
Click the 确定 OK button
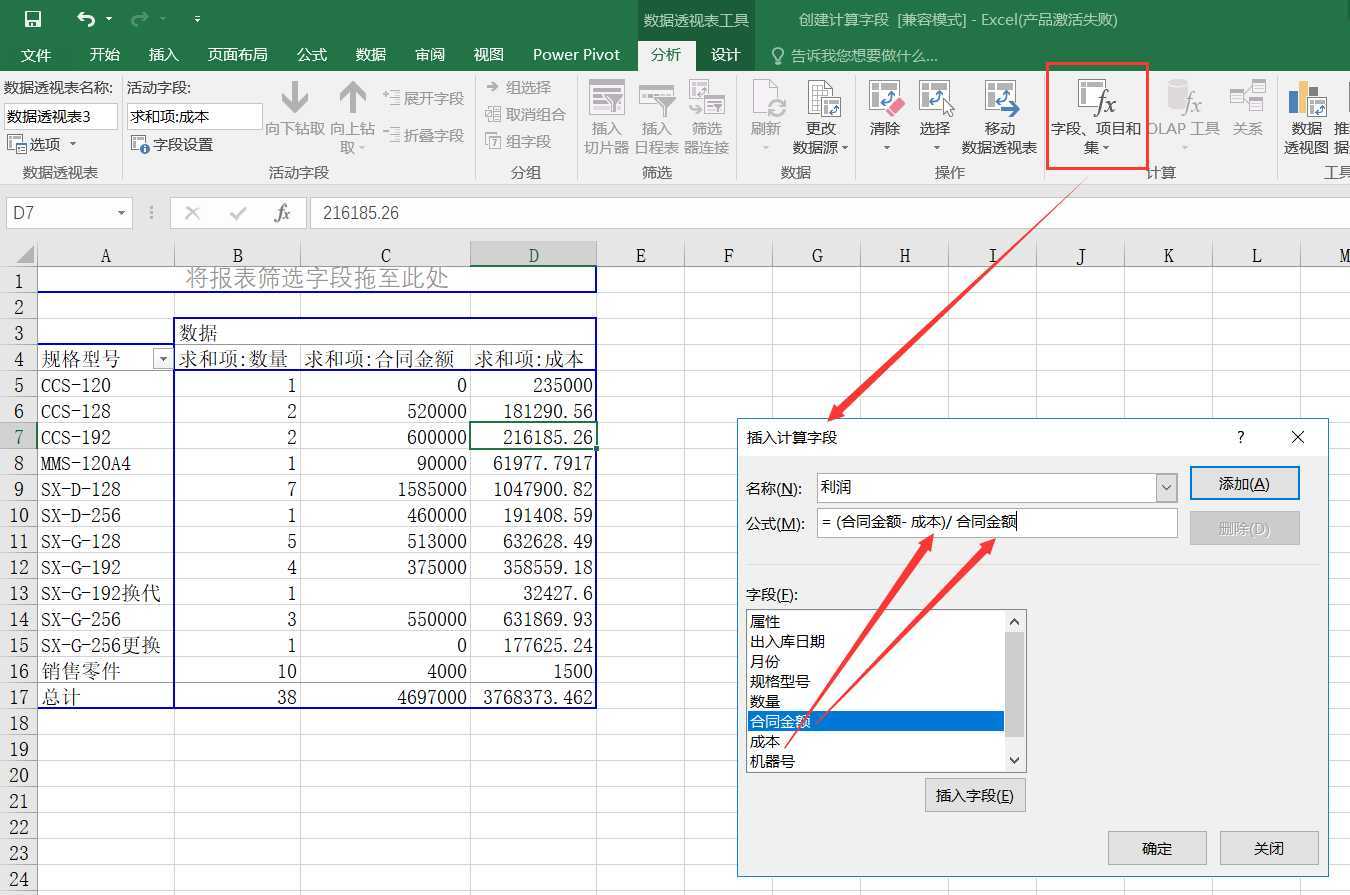pyautogui.click(x=1157, y=848)
